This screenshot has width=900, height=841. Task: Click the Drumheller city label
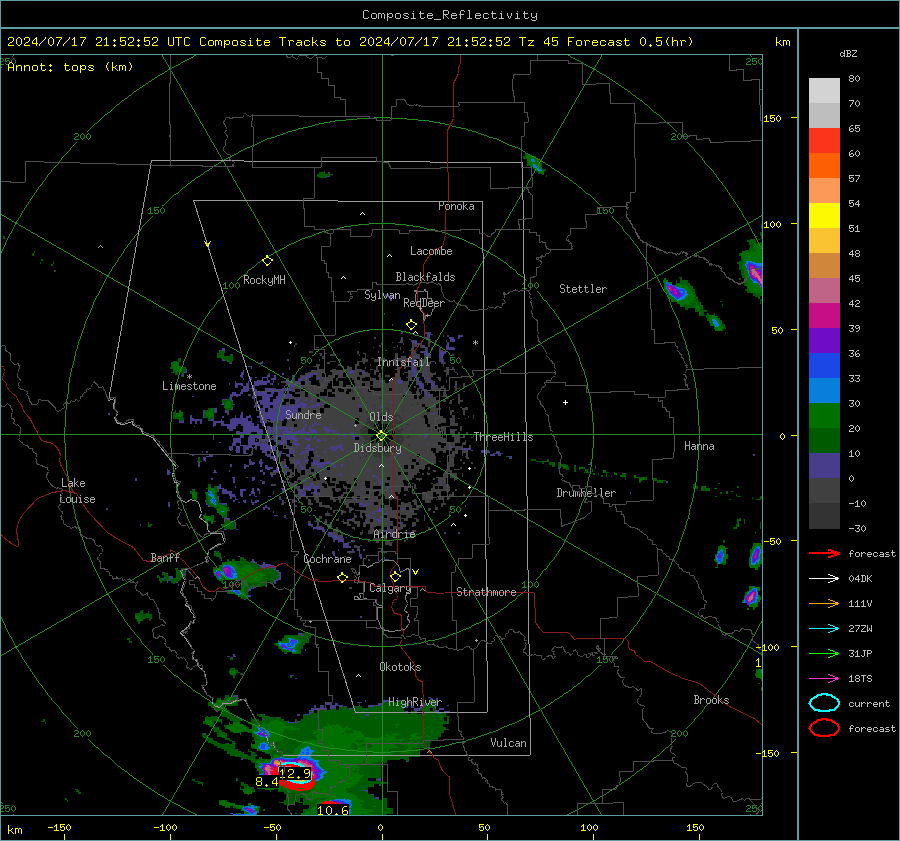(x=586, y=493)
